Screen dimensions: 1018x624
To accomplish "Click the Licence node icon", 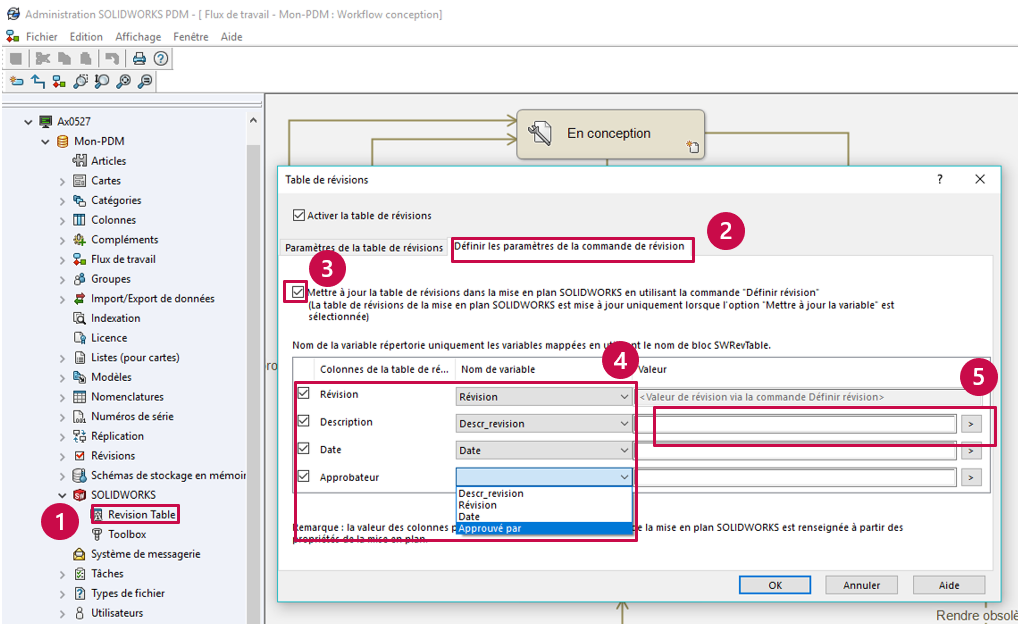I will tap(79, 338).
